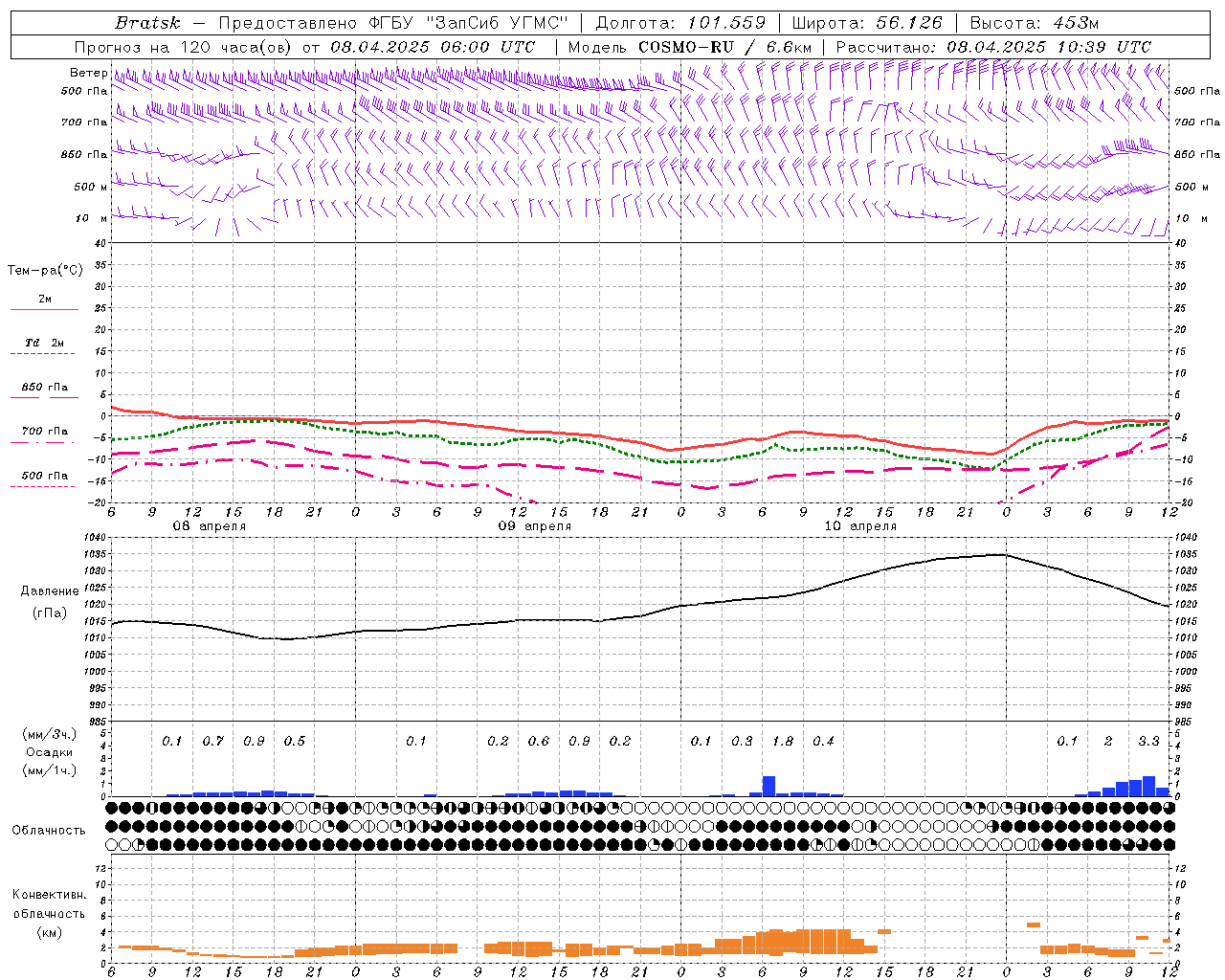Screen dimensions: 1225x980
Task: Click the Модель COSMO-RU / 6.6км label
Action: click(x=689, y=47)
